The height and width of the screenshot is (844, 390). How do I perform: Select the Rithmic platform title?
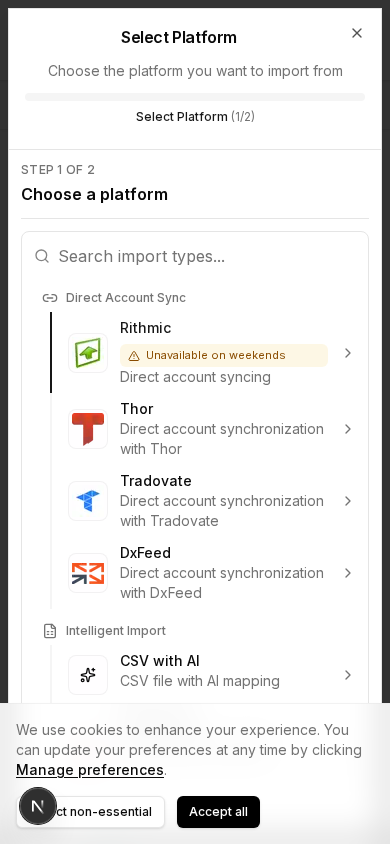[146, 328]
